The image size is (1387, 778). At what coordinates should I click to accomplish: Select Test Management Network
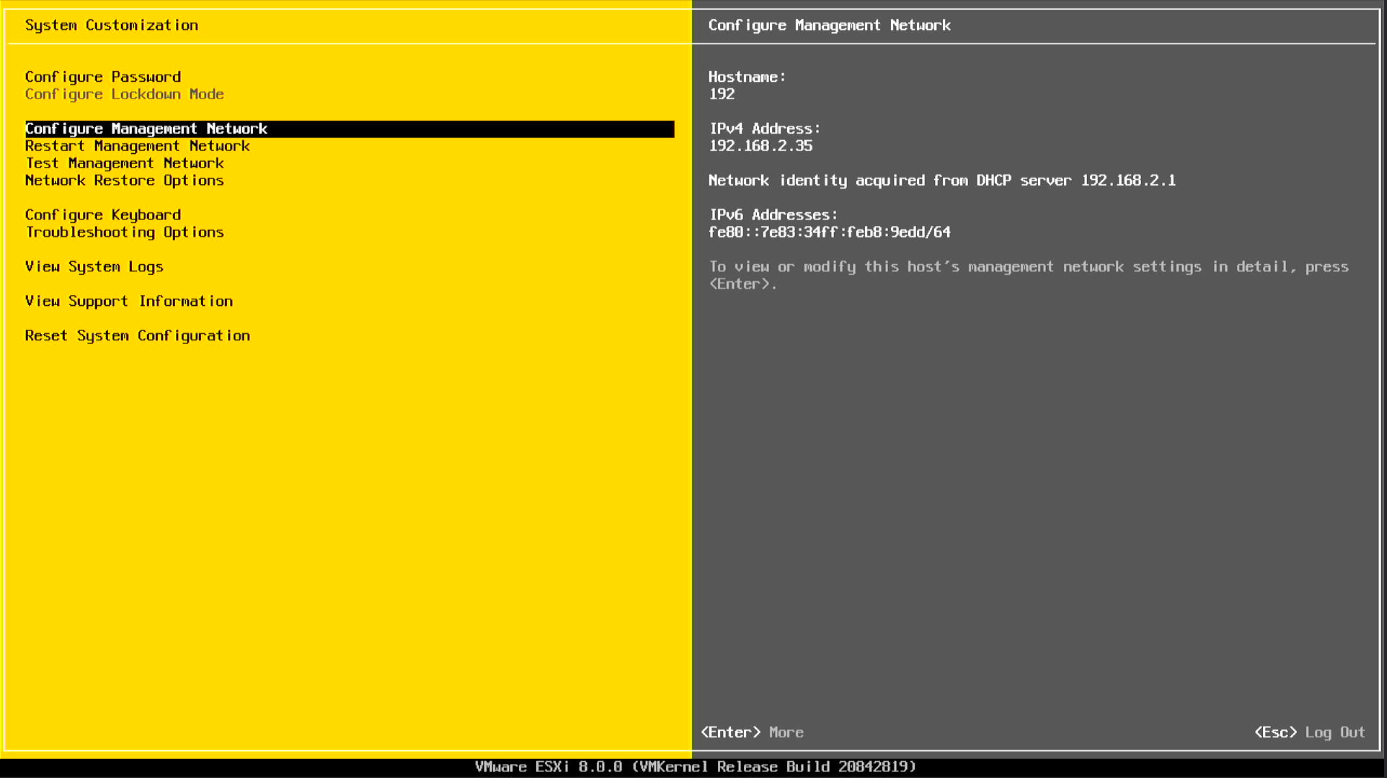(125, 163)
